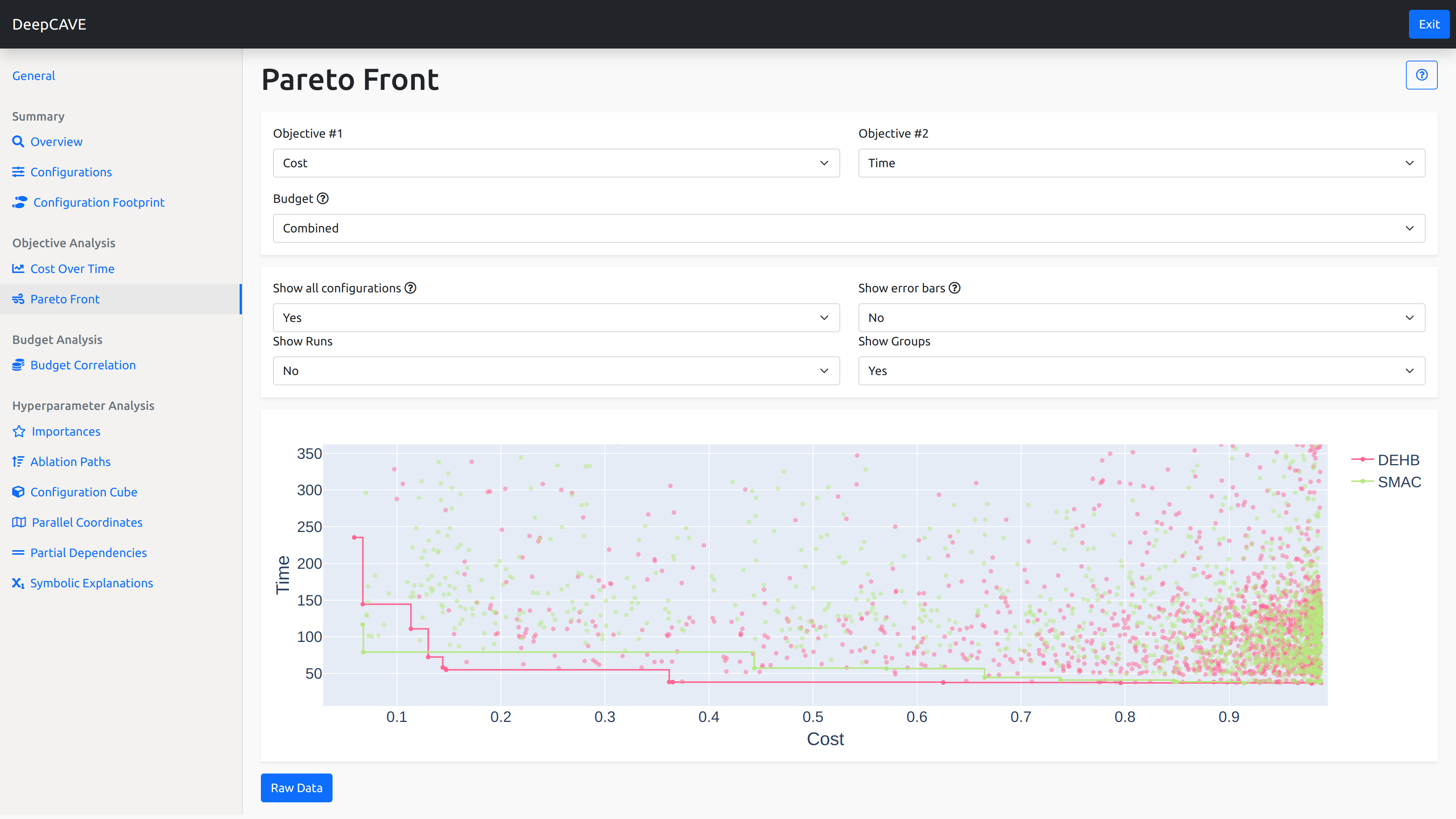Viewport: 1456px width, 819px height.
Task: Click the Configuration Footprint icon
Action: pos(20,202)
